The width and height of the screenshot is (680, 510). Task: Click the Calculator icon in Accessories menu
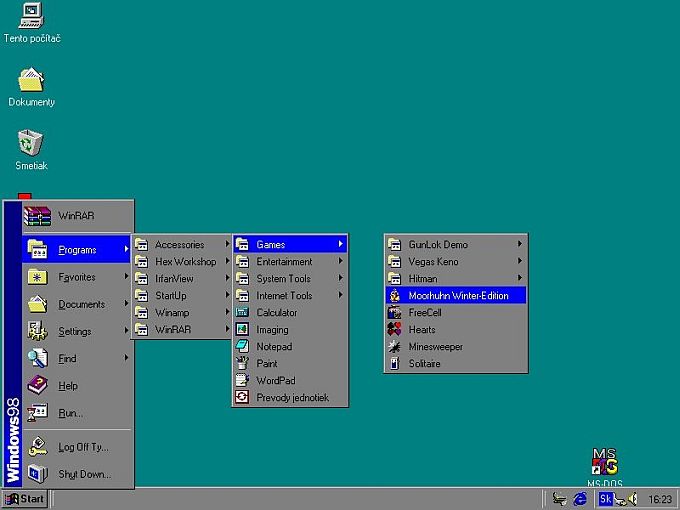242,312
